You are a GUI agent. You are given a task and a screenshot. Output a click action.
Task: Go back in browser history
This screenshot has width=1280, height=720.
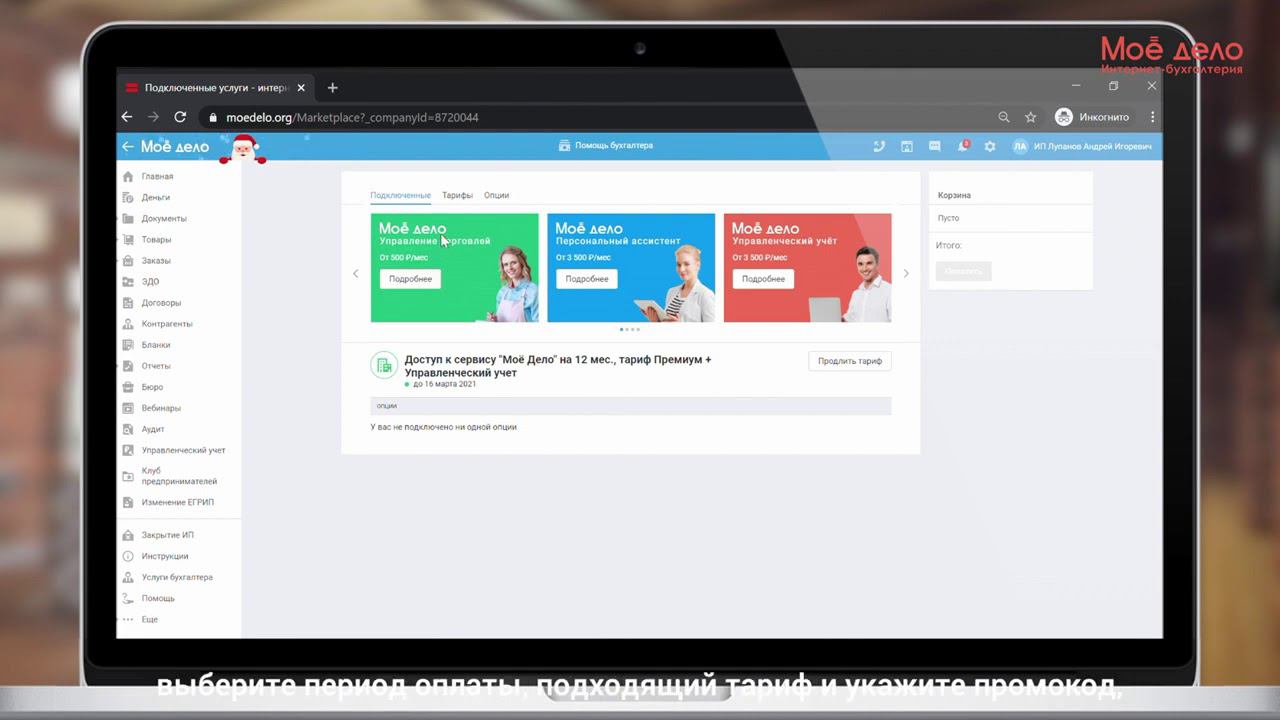coord(127,117)
